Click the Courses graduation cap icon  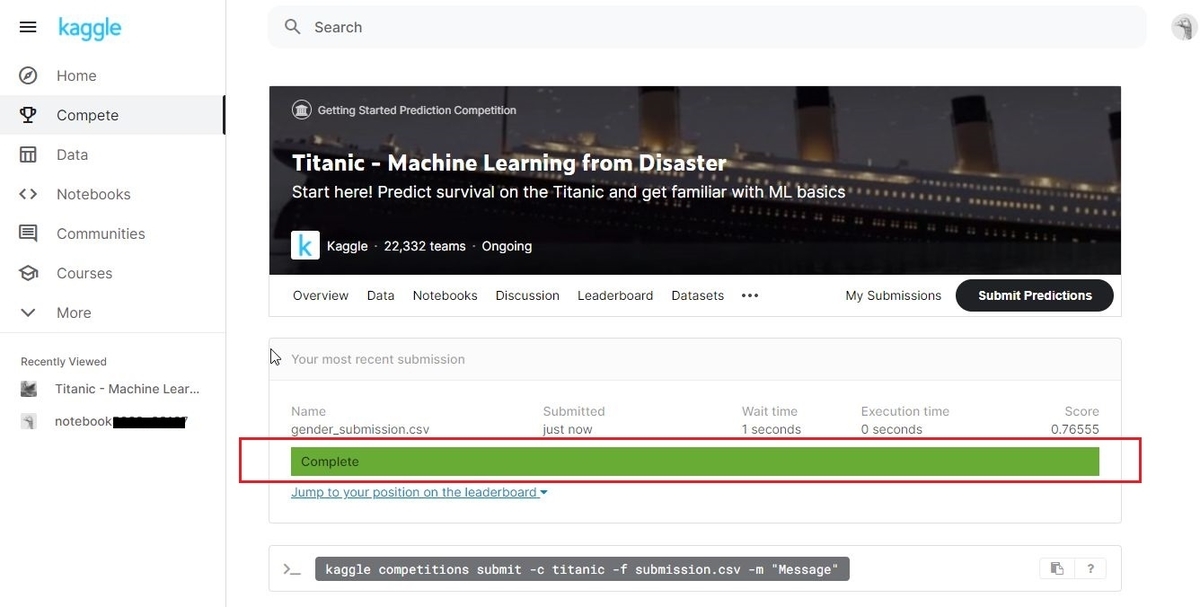tap(28, 273)
